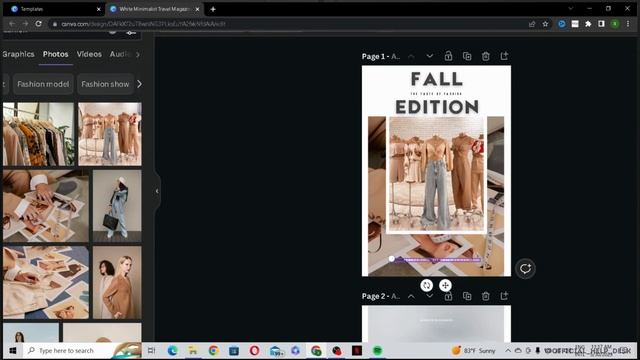Show hidden system tray icons
The width and height of the screenshot is (640, 360).
click(x=508, y=351)
